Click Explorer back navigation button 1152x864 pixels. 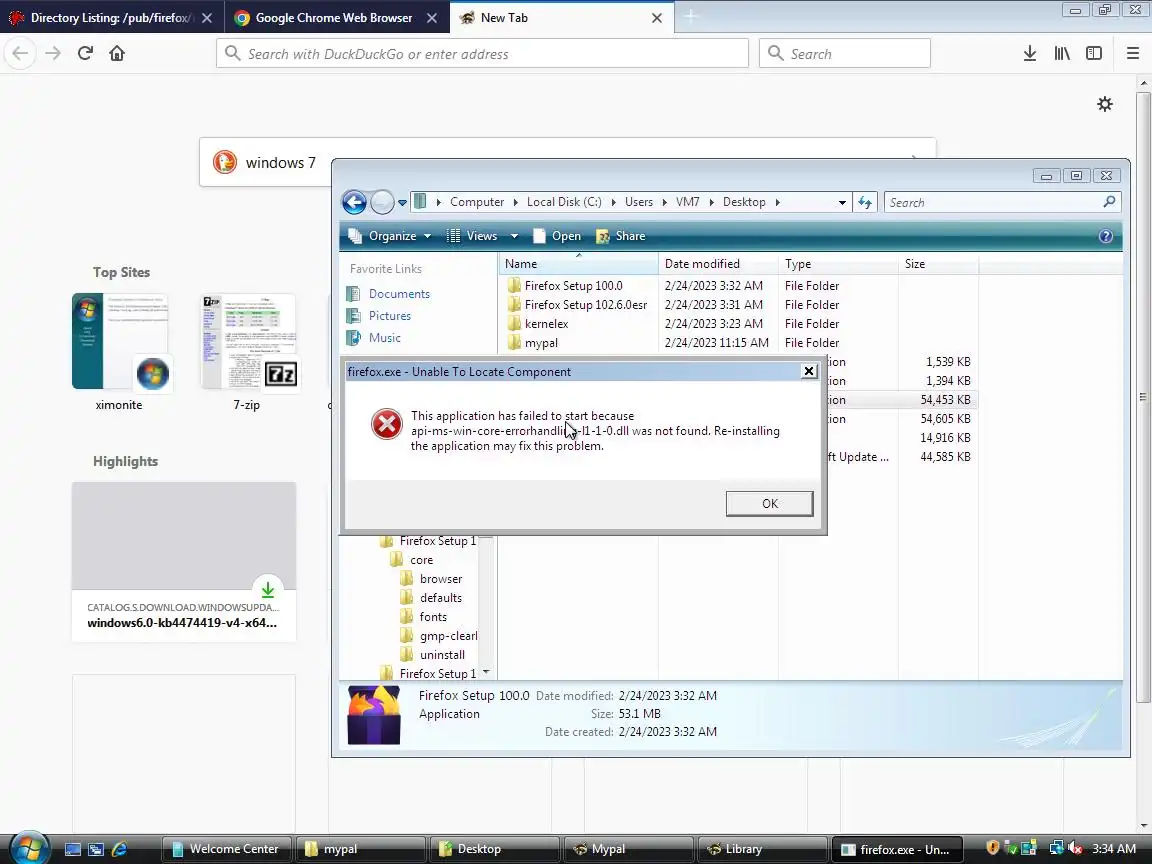354,202
